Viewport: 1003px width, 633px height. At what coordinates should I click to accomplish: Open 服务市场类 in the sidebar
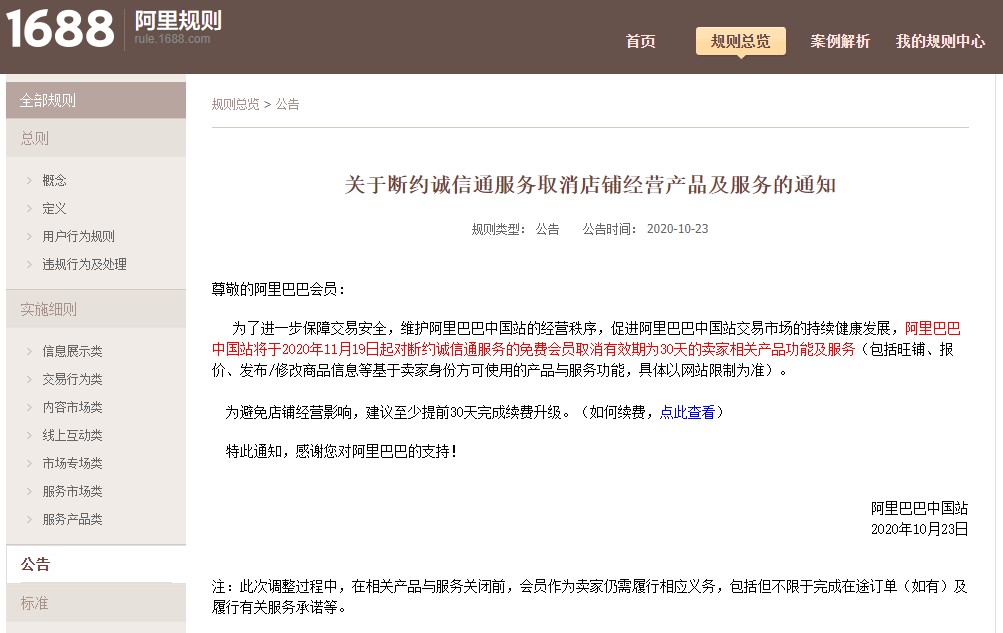[x=72, y=491]
